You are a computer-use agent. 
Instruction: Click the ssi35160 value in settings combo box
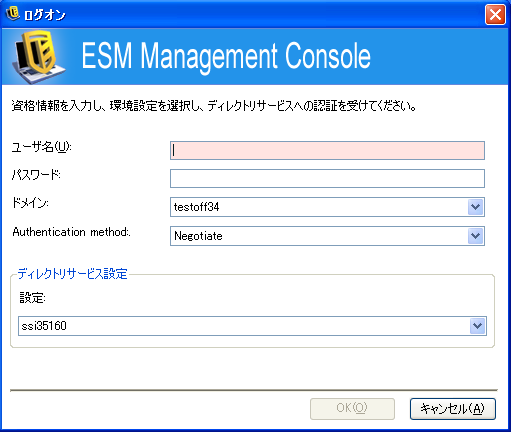pos(44,326)
